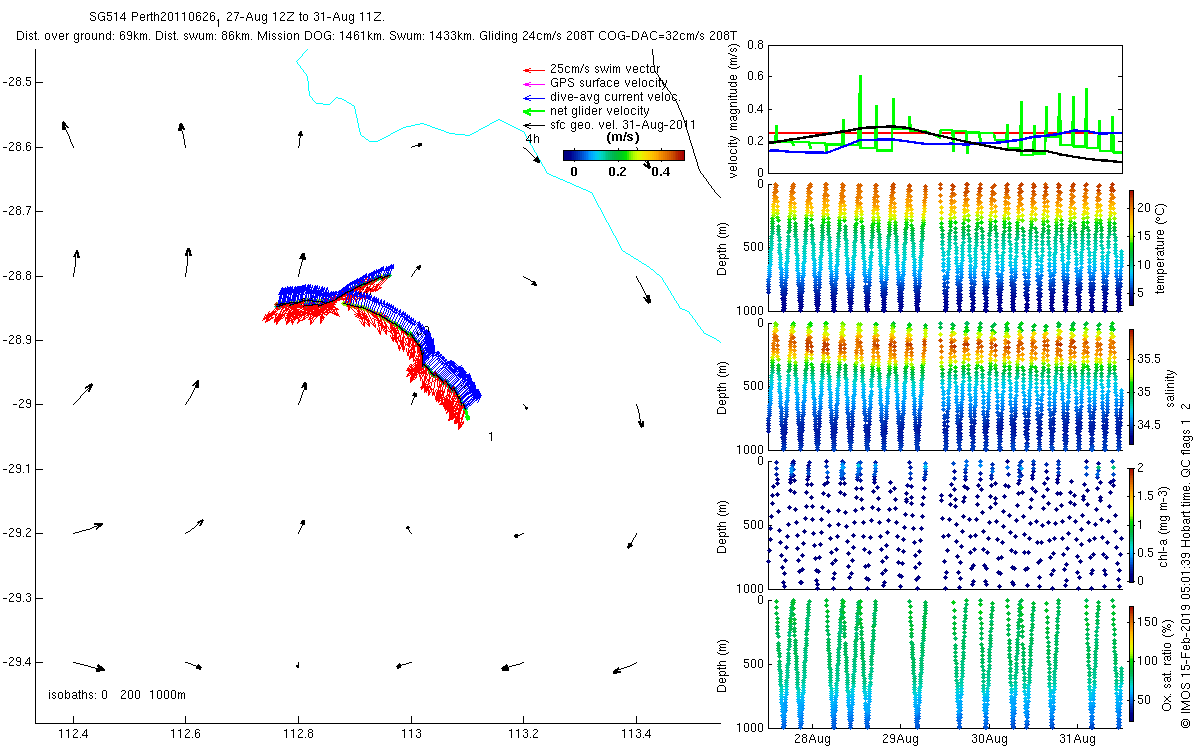
Task: Click the velocity (m/s) colorbar
Action: pyautogui.click(x=624, y=155)
